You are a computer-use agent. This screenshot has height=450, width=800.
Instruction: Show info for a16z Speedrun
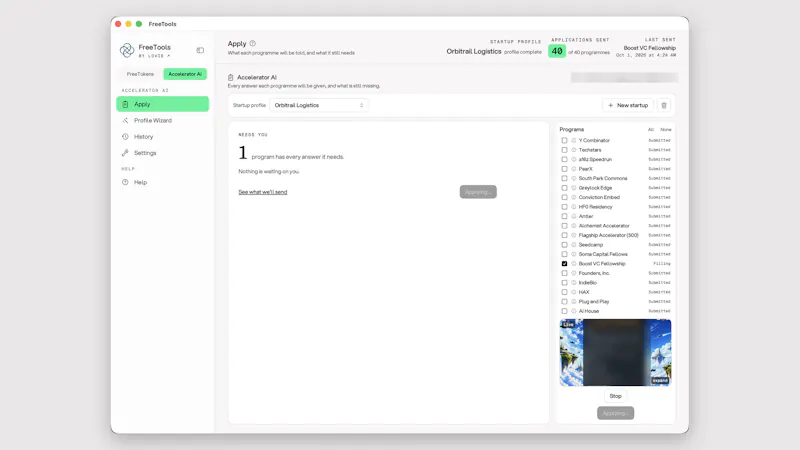[x=573, y=159]
